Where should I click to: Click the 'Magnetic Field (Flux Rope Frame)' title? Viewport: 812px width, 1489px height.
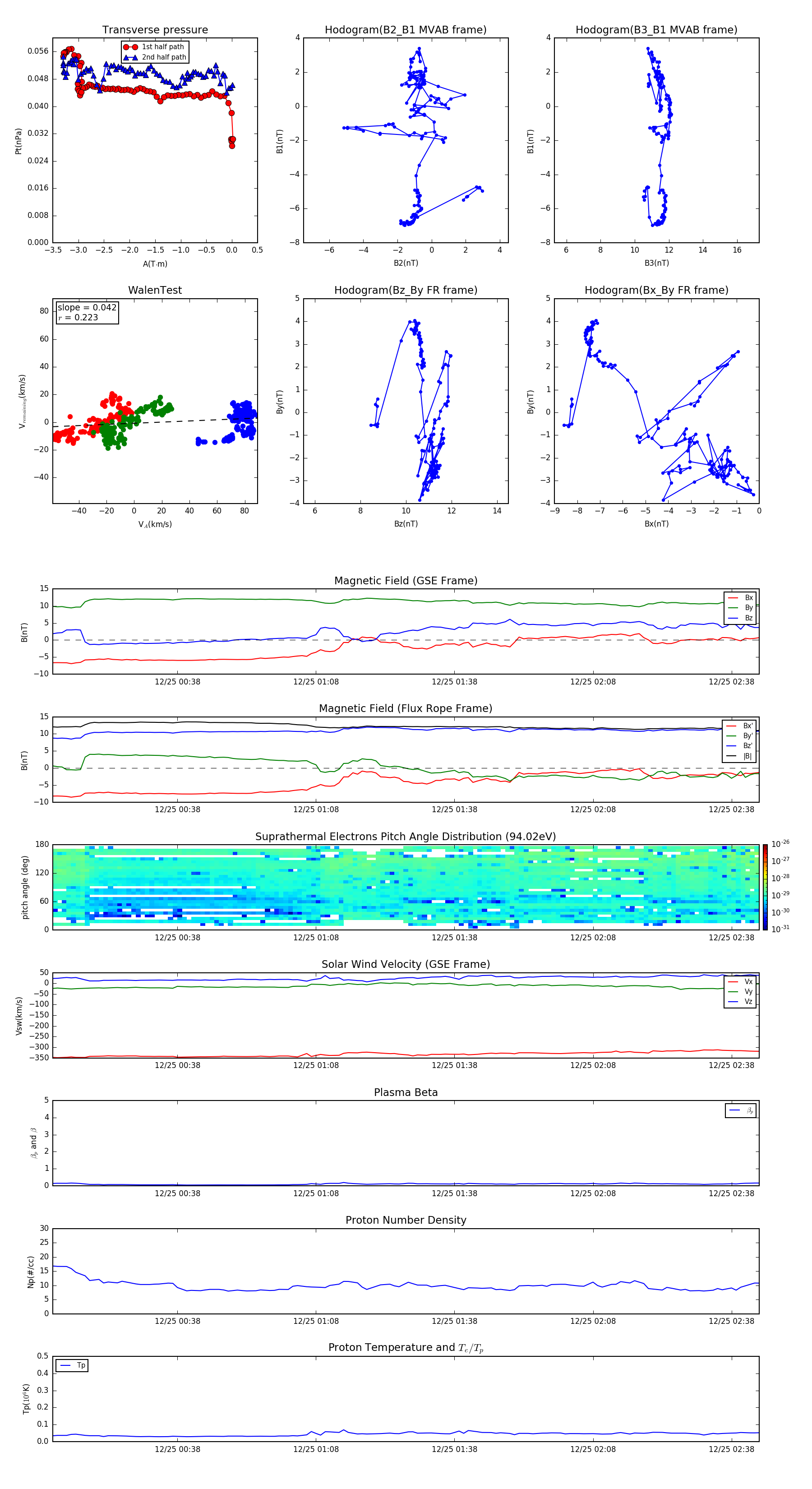click(406, 709)
